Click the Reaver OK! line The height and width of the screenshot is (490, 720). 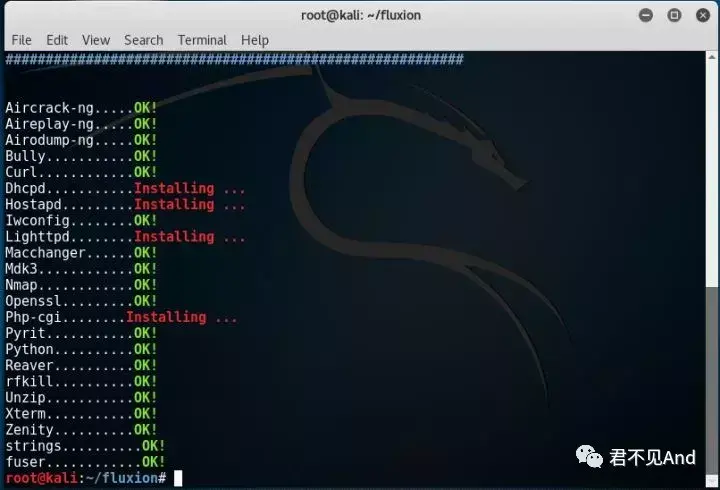tap(81, 365)
